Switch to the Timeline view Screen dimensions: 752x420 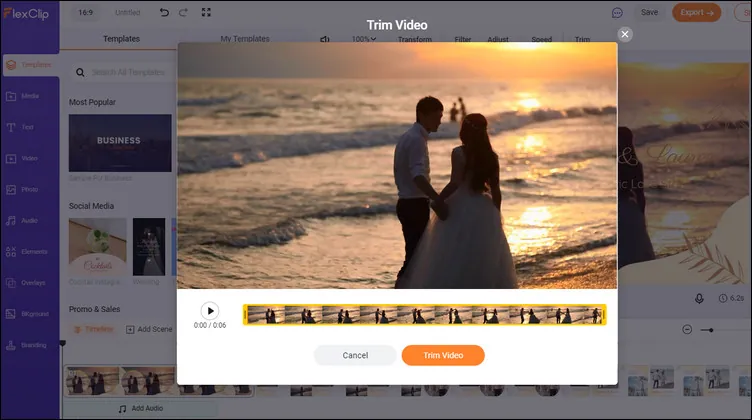(x=94, y=329)
